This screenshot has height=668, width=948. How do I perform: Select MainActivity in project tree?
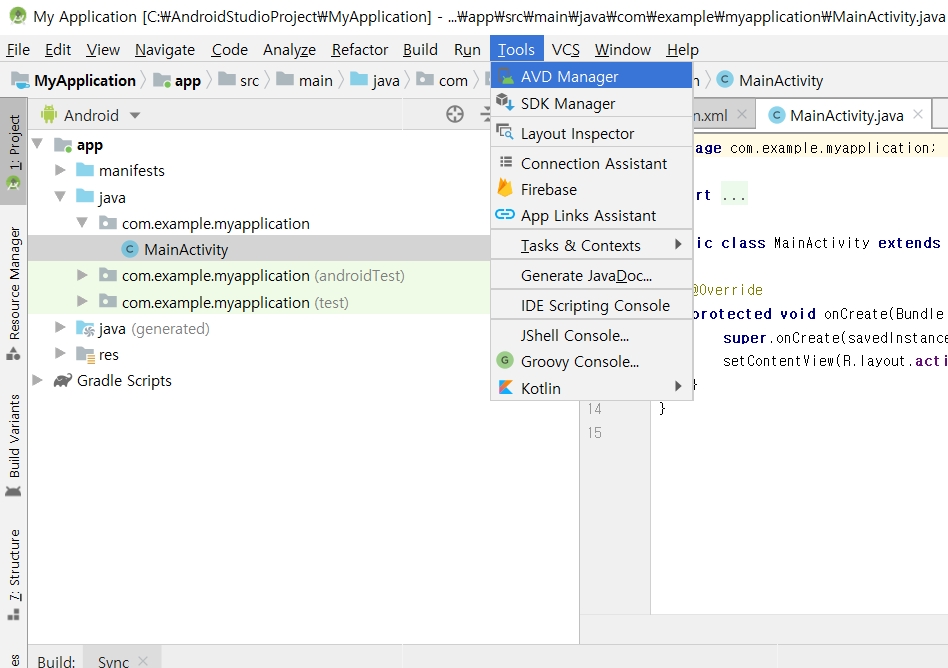(186, 249)
